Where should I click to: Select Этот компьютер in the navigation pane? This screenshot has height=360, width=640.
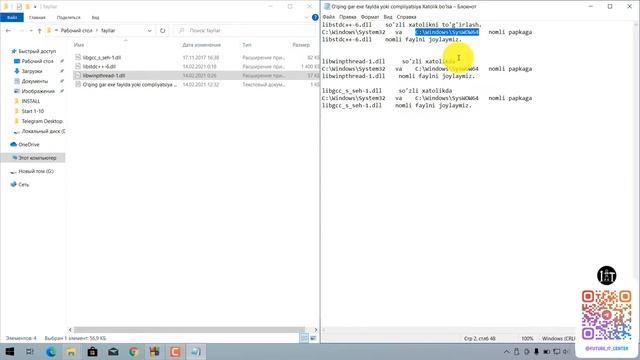click(x=37, y=158)
